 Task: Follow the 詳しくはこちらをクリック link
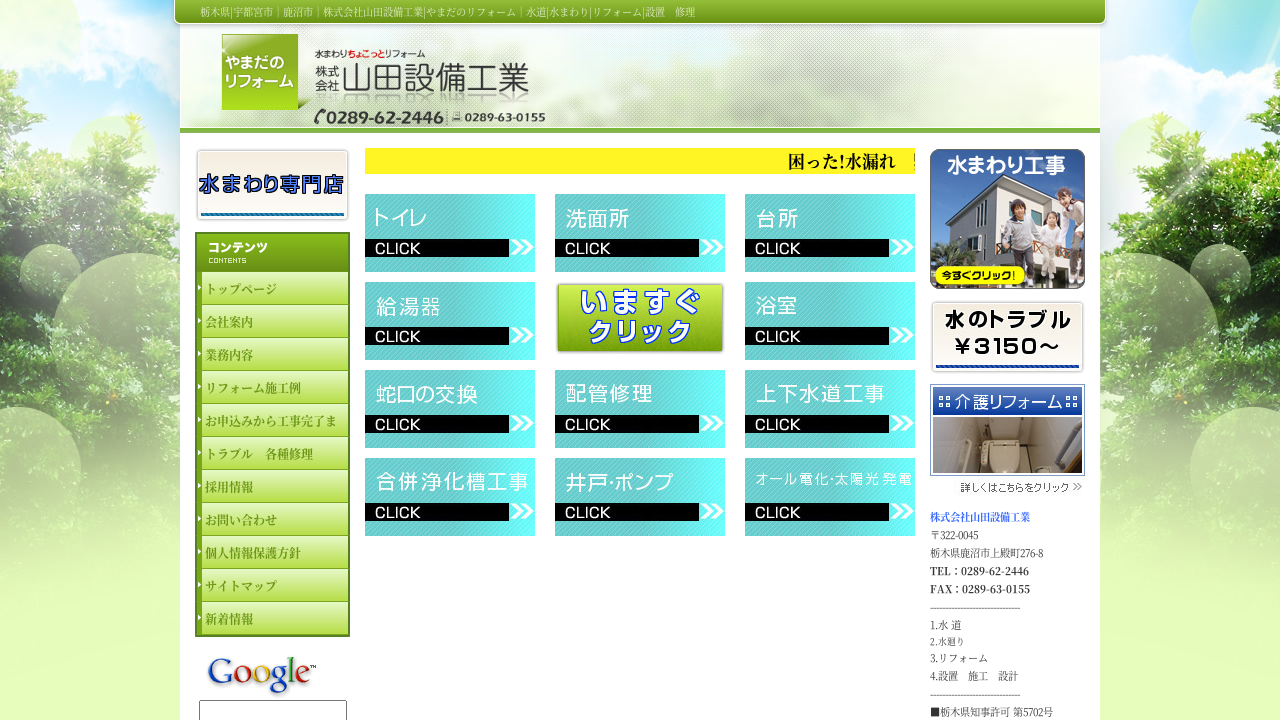[1021, 487]
